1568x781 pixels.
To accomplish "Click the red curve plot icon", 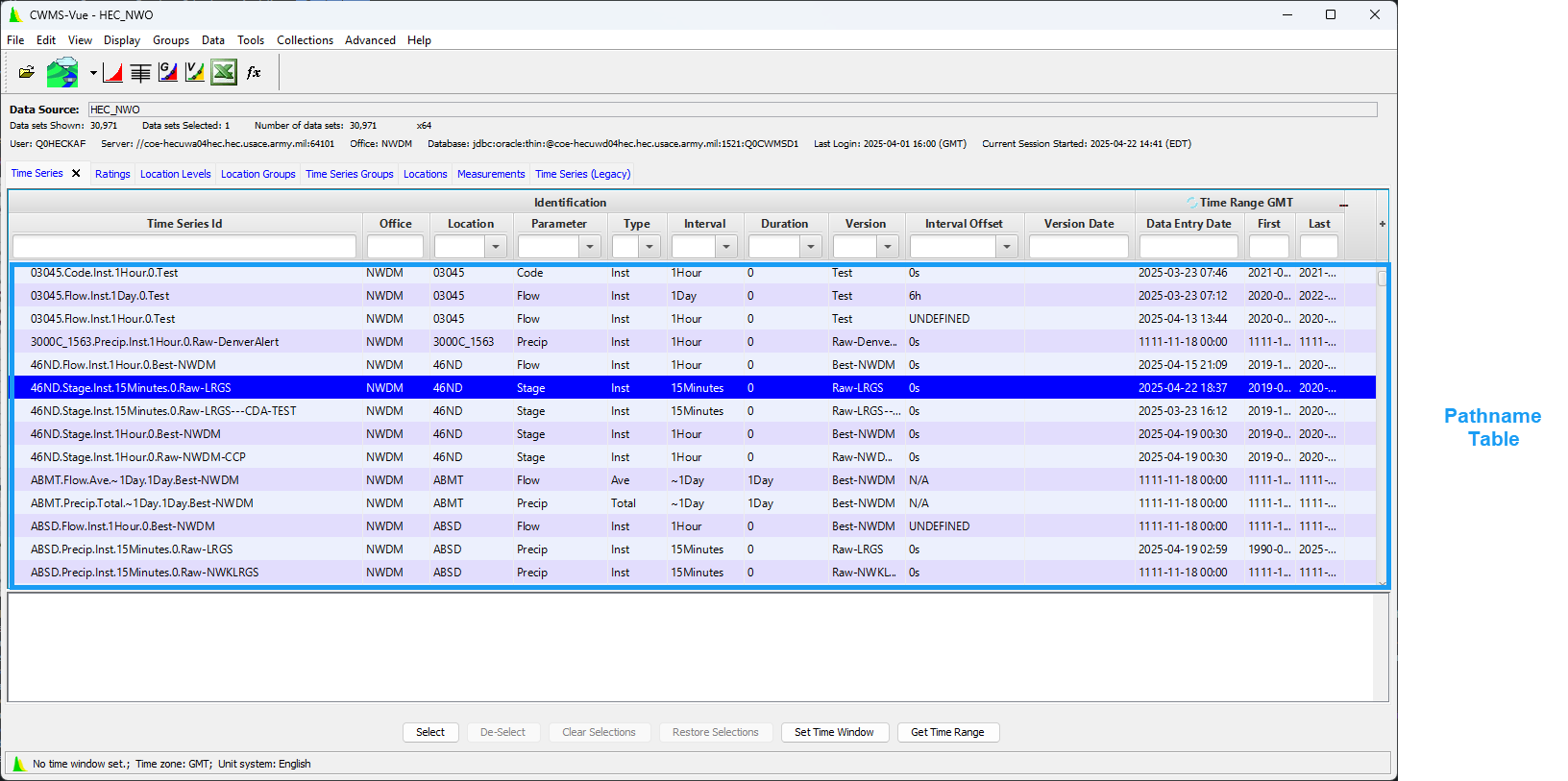I will (112, 73).
